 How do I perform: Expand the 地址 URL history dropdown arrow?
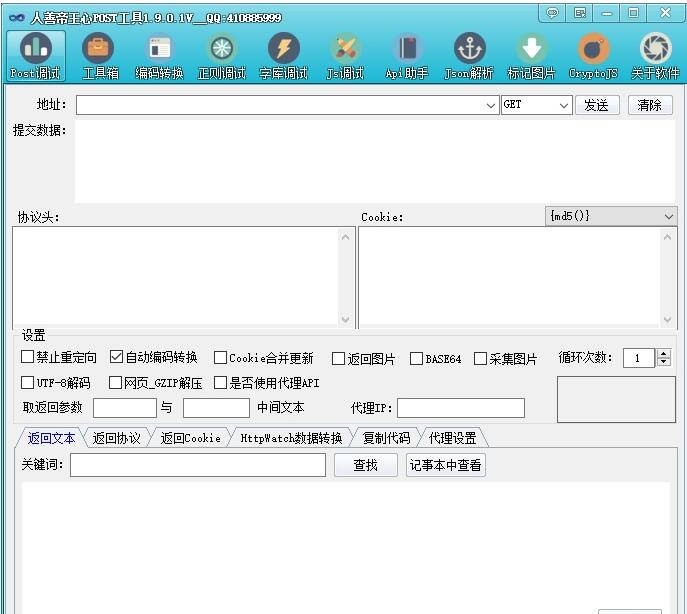tap(491, 105)
